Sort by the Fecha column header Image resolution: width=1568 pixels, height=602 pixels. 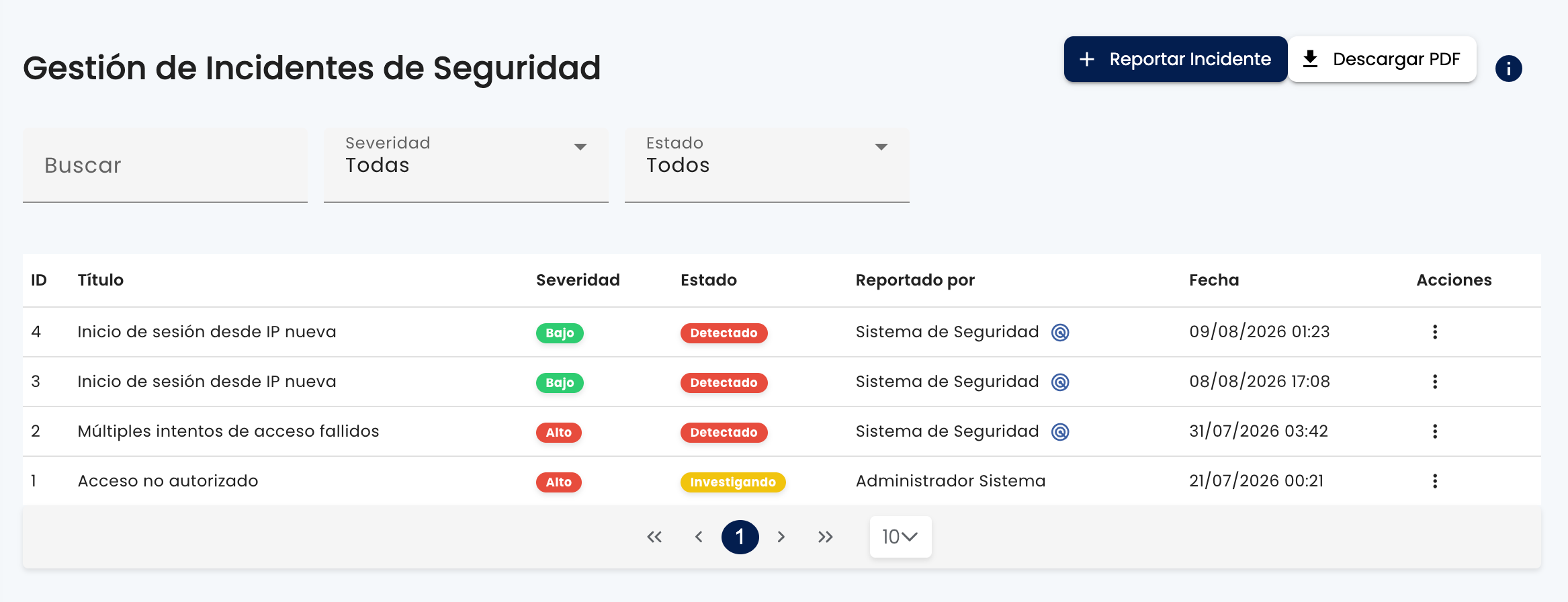click(x=1214, y=280)
